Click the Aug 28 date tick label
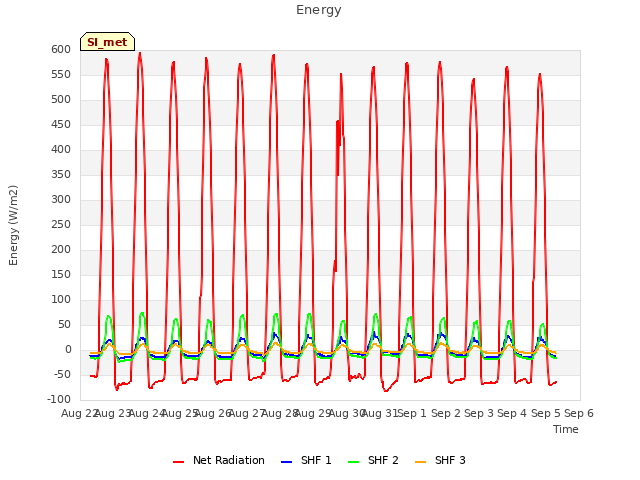This screenshot has width=640, height=480. point(280,413)
